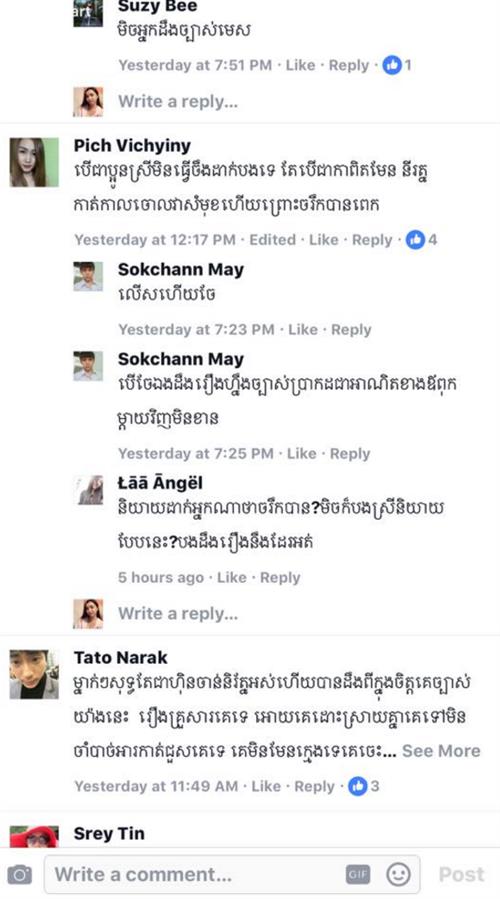The image size is (500, 899).
Task: Tap like count icon on Suzy Bee's comment
Action: [x=392, y=65]
